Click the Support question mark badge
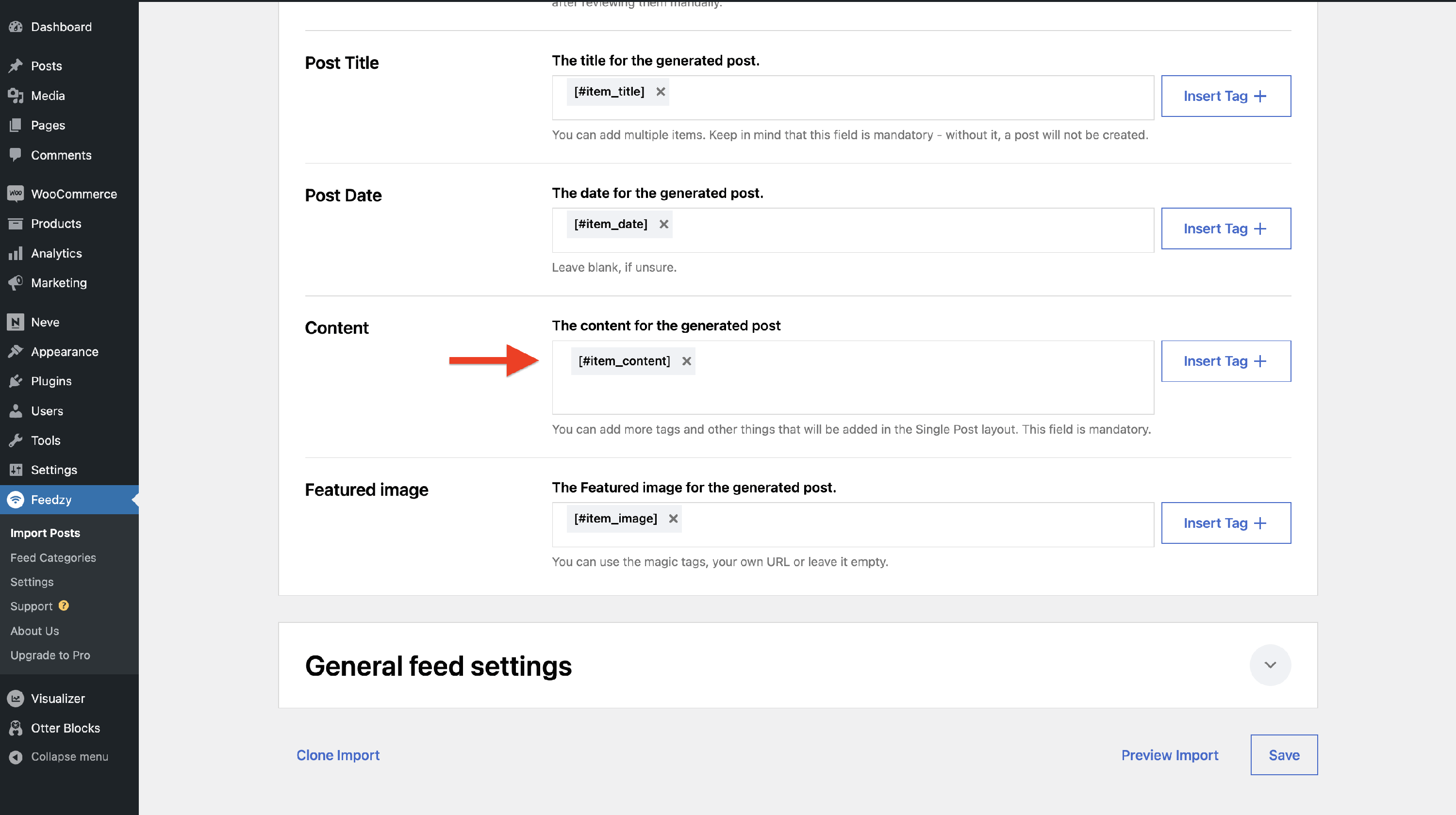Viewport: 1456px width, 815px height. click(x=64, y=605)
